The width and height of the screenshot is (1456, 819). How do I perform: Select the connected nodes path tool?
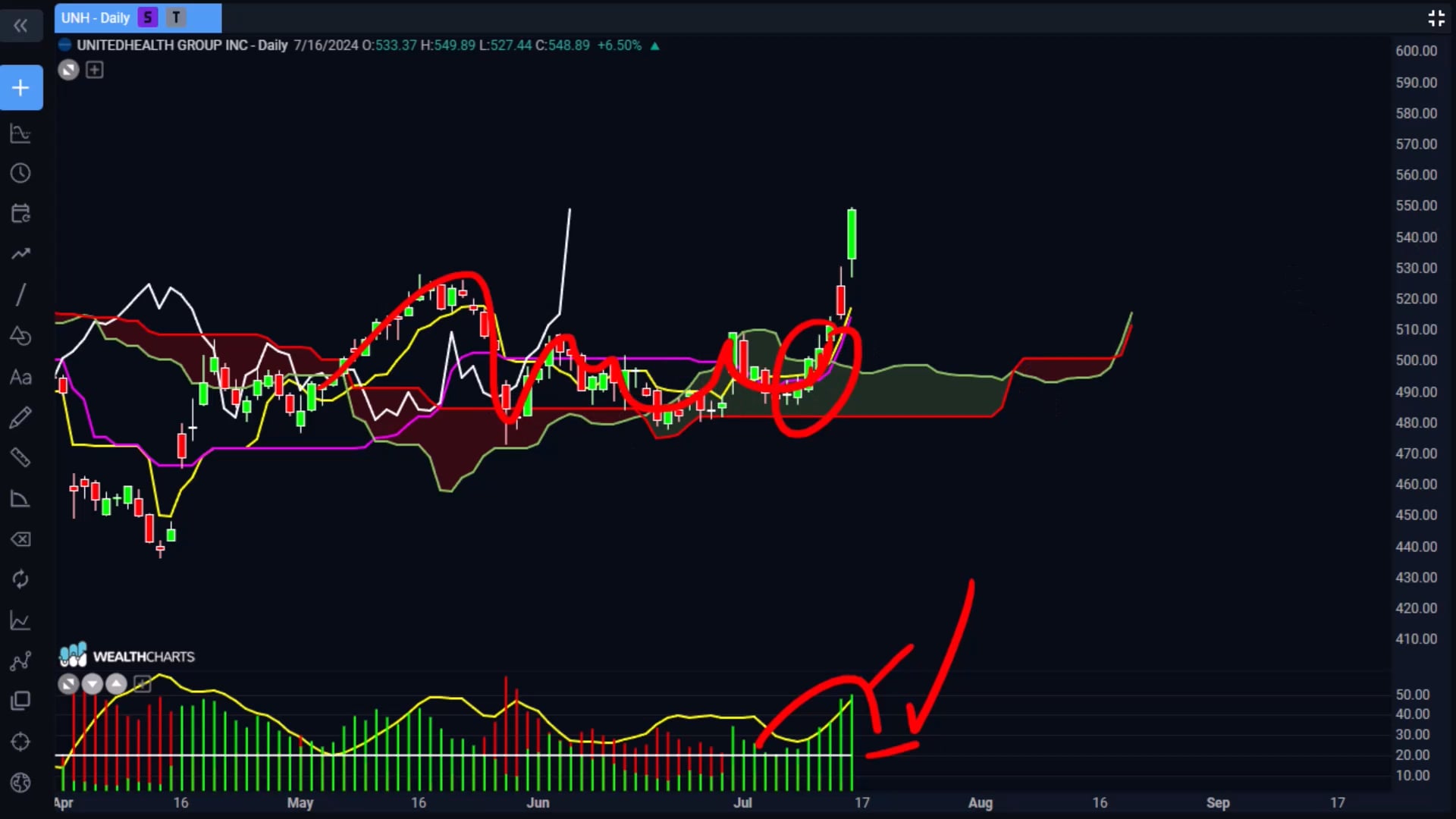coord(20,661)
